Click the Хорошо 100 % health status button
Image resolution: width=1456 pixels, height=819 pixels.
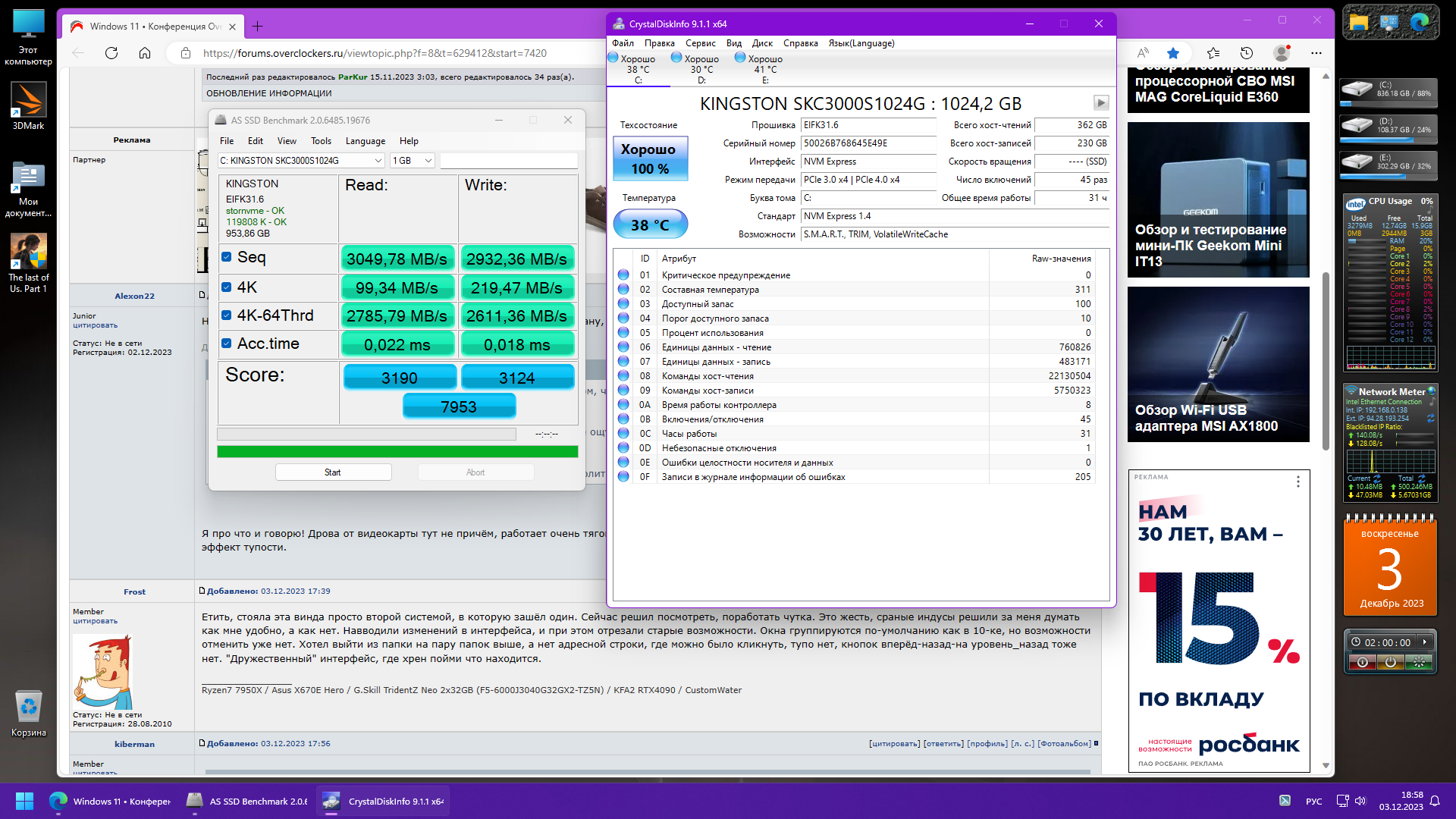(650, 158)
